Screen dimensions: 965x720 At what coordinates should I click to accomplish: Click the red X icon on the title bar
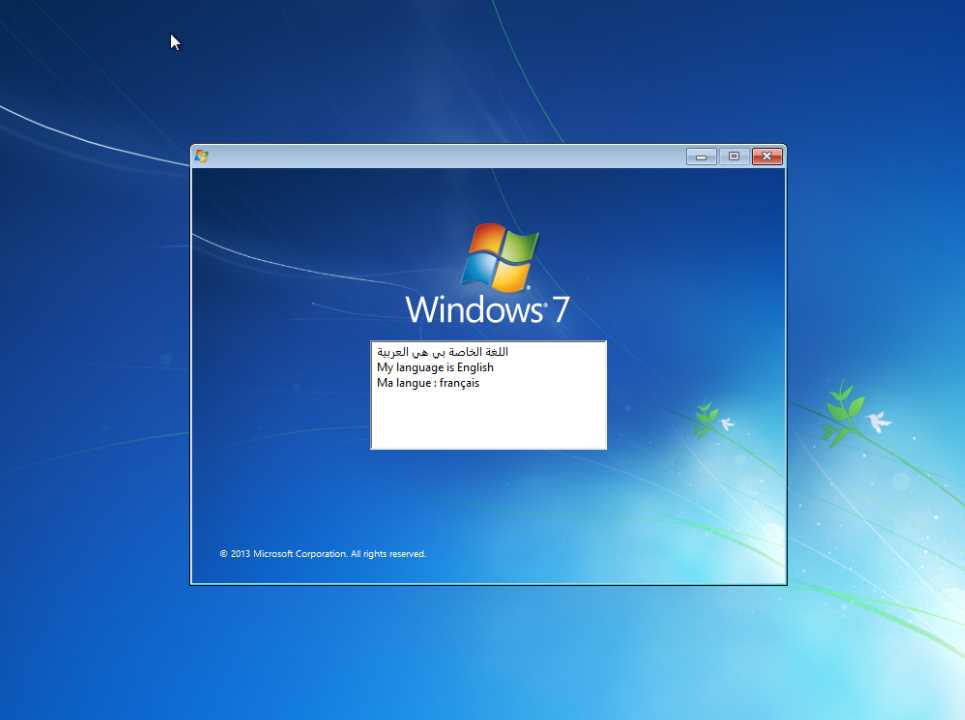[x=766, y=156]
